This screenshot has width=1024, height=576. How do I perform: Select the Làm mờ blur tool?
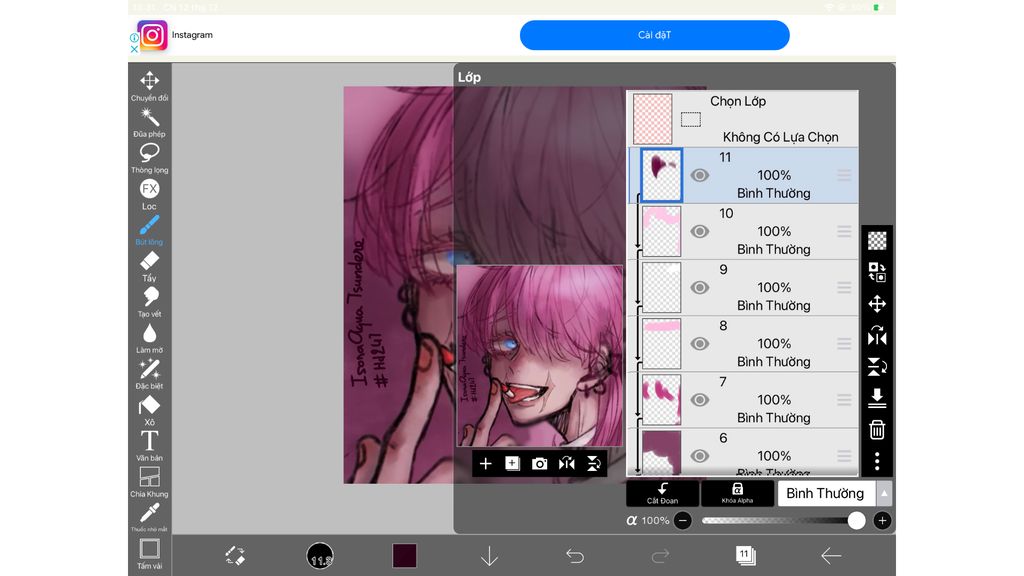pos(150,338)
